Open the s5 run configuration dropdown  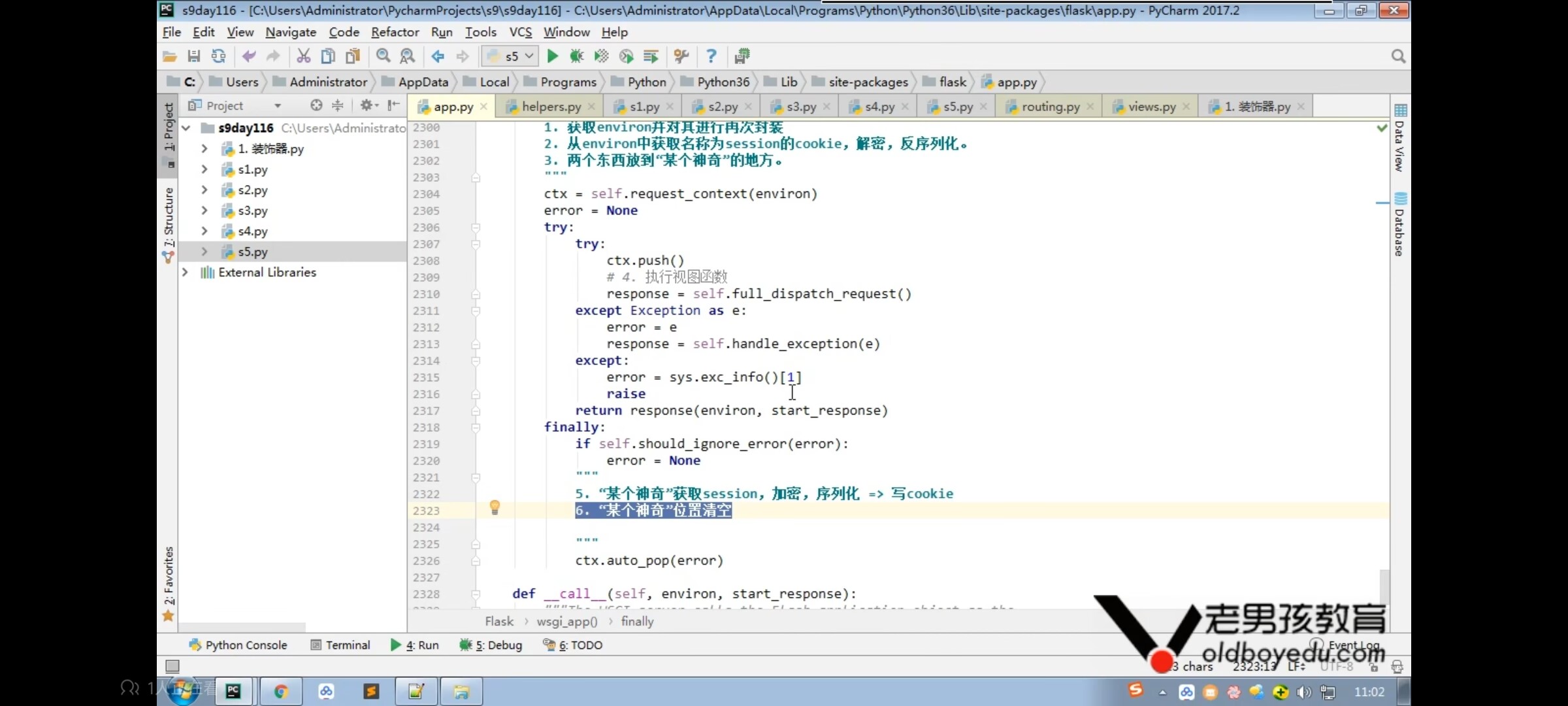[x=511, y=56]
